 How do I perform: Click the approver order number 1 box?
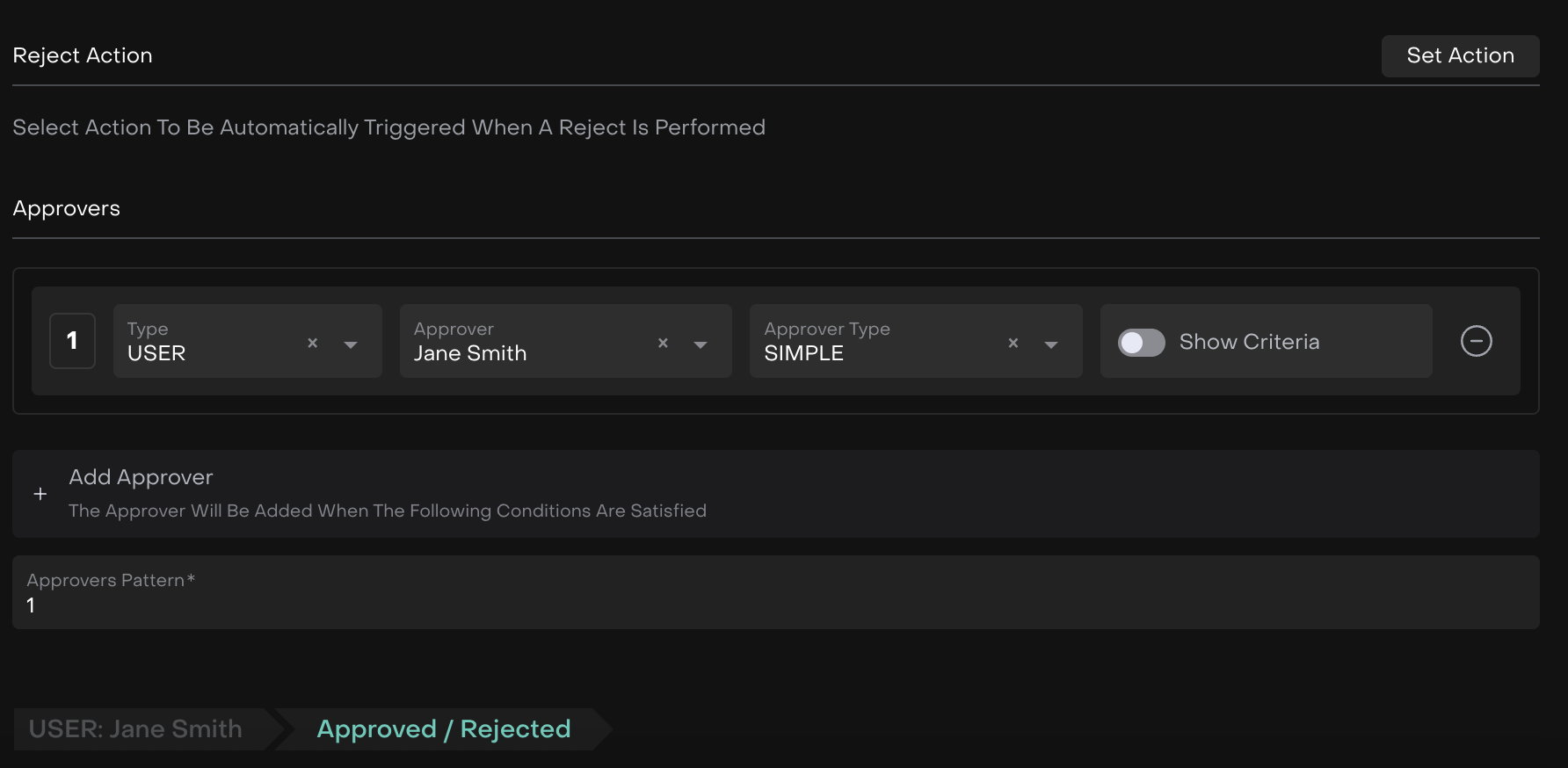click(72, 341)
